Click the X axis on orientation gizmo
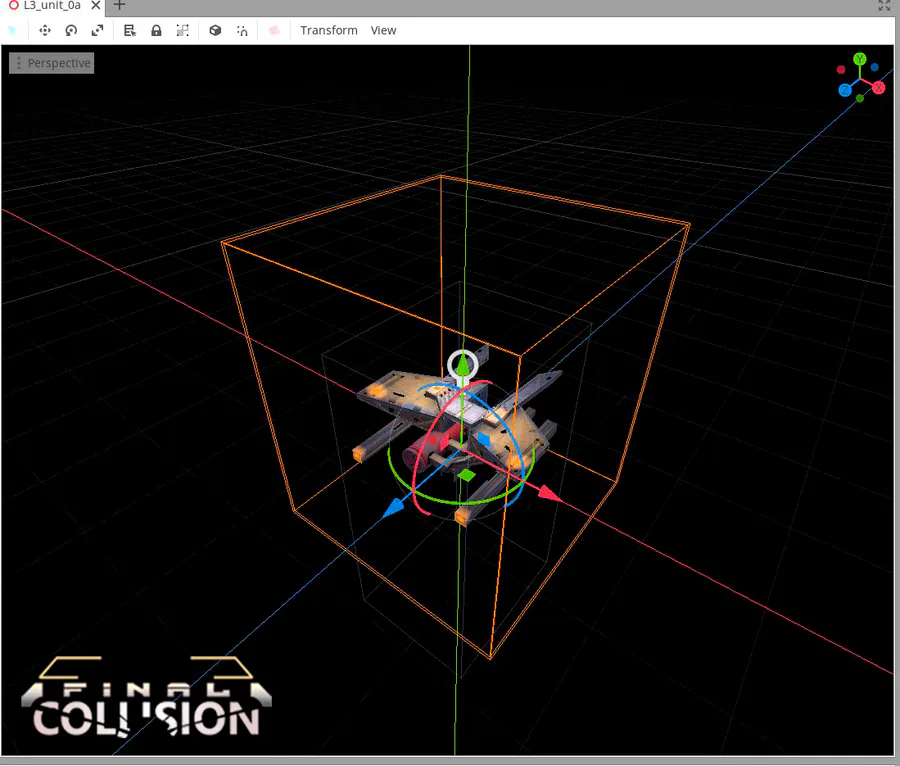Screen dimensions: 900x766 point(879,88)
